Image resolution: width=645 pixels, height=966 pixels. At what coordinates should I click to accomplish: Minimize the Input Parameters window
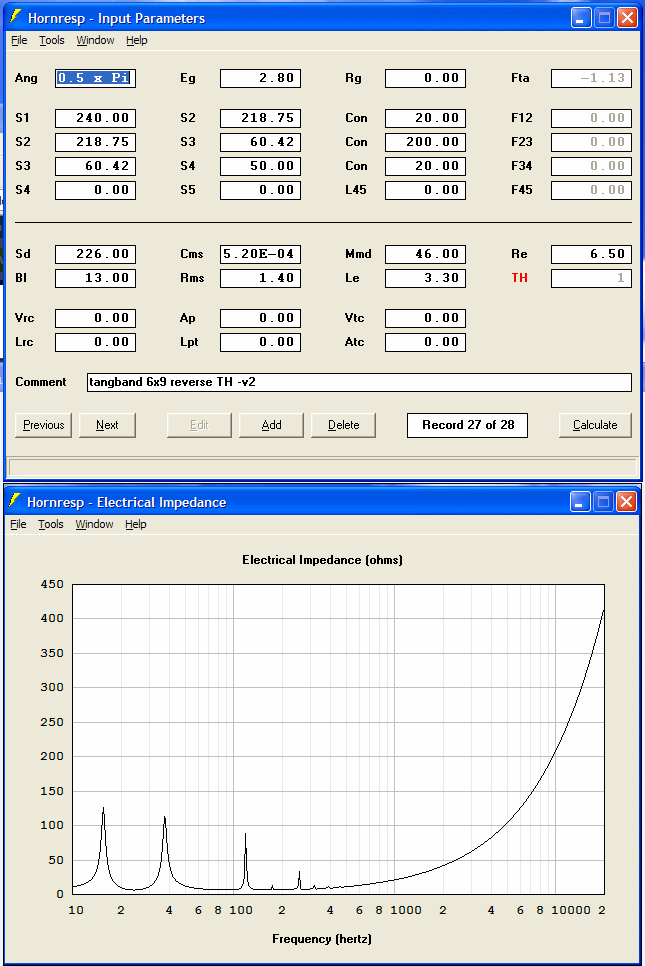click(x=581, y=18)
